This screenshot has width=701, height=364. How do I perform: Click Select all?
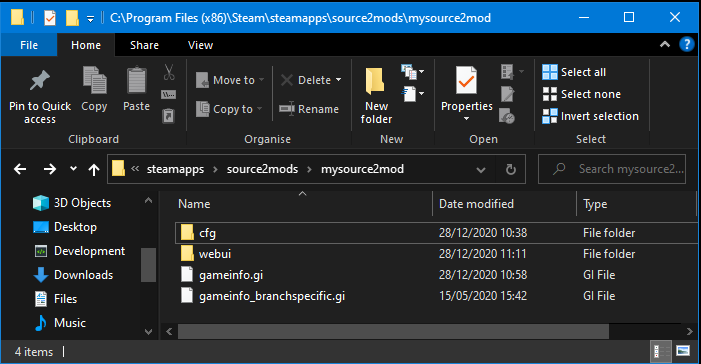coord(574,72)
